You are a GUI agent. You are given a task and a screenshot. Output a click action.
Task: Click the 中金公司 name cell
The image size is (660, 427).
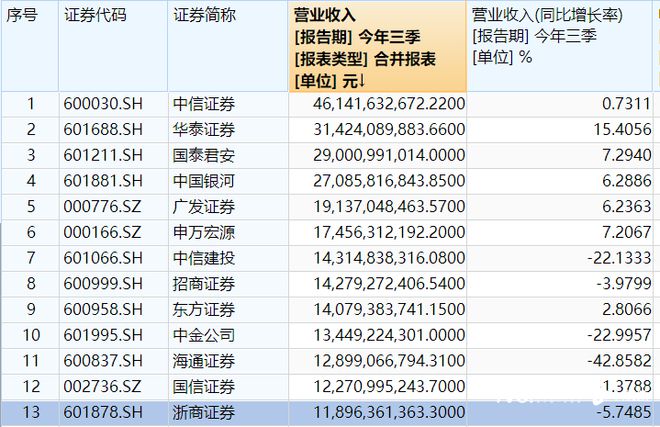[206, 334]
